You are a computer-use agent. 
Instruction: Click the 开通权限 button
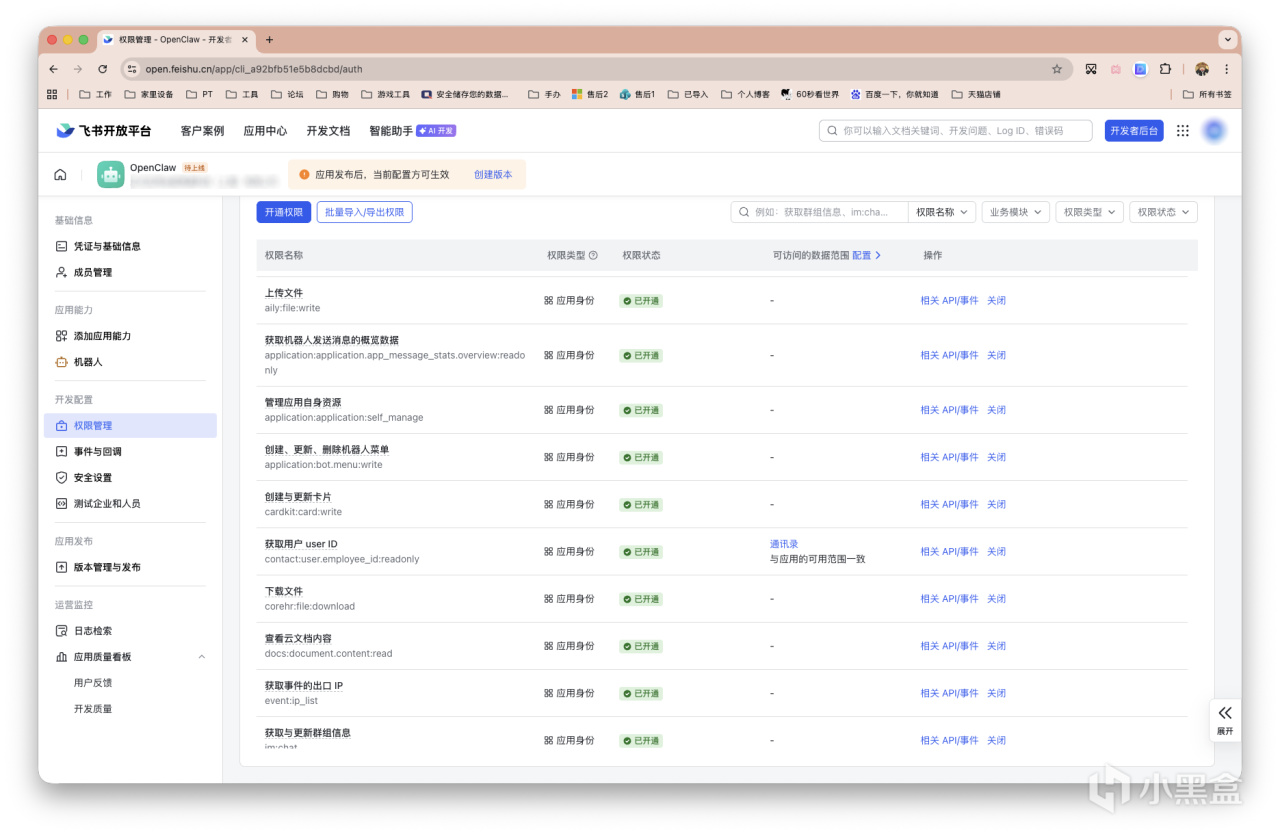pos(284,212)
